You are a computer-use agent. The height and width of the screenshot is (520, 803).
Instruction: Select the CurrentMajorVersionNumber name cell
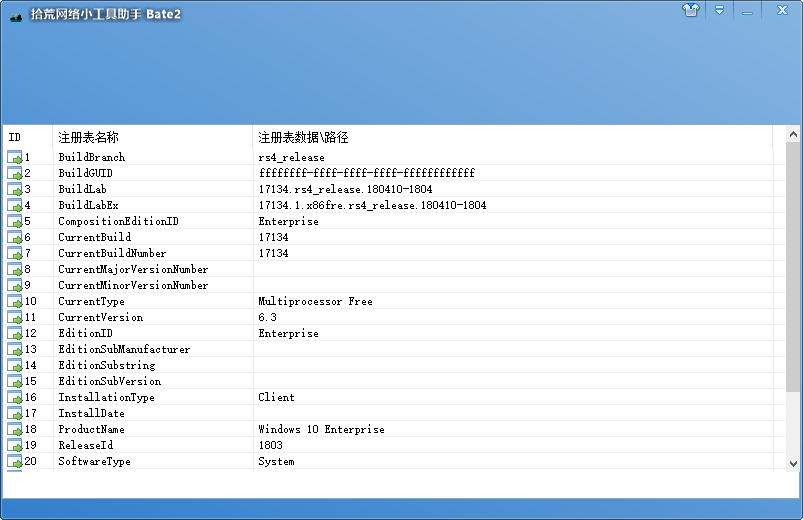tap(133, 269)
